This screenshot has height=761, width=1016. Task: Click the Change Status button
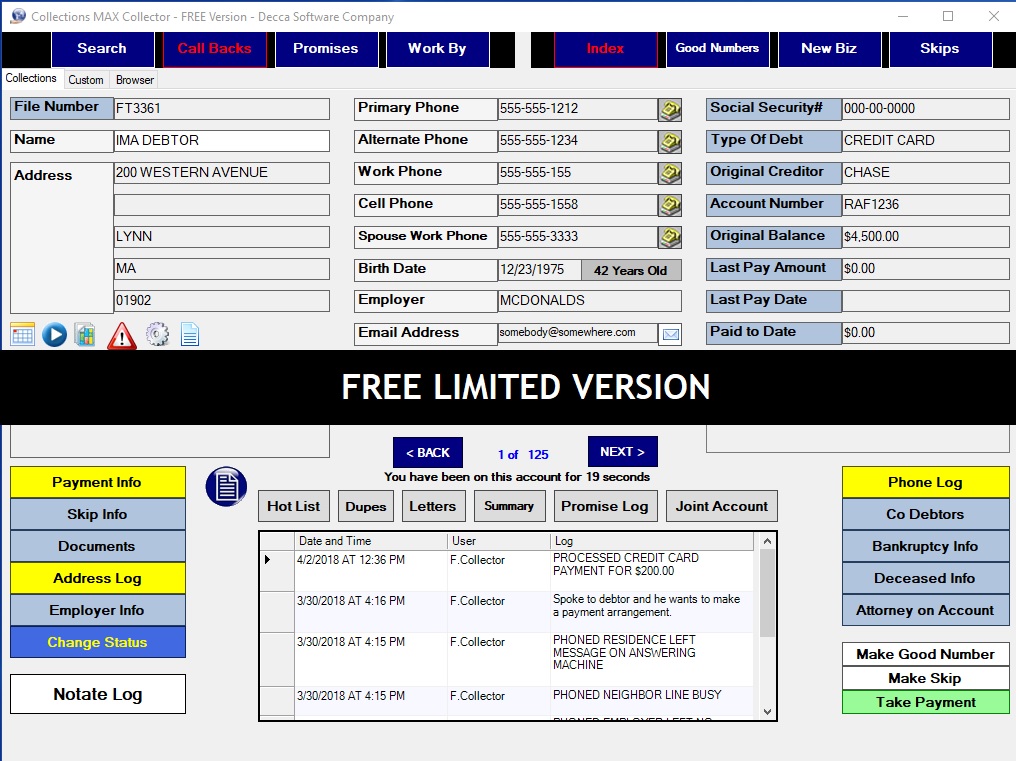(x=97, y=642)
